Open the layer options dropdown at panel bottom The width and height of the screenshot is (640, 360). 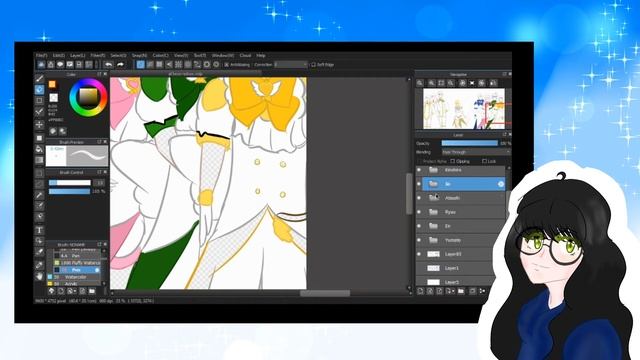(450, 291)
